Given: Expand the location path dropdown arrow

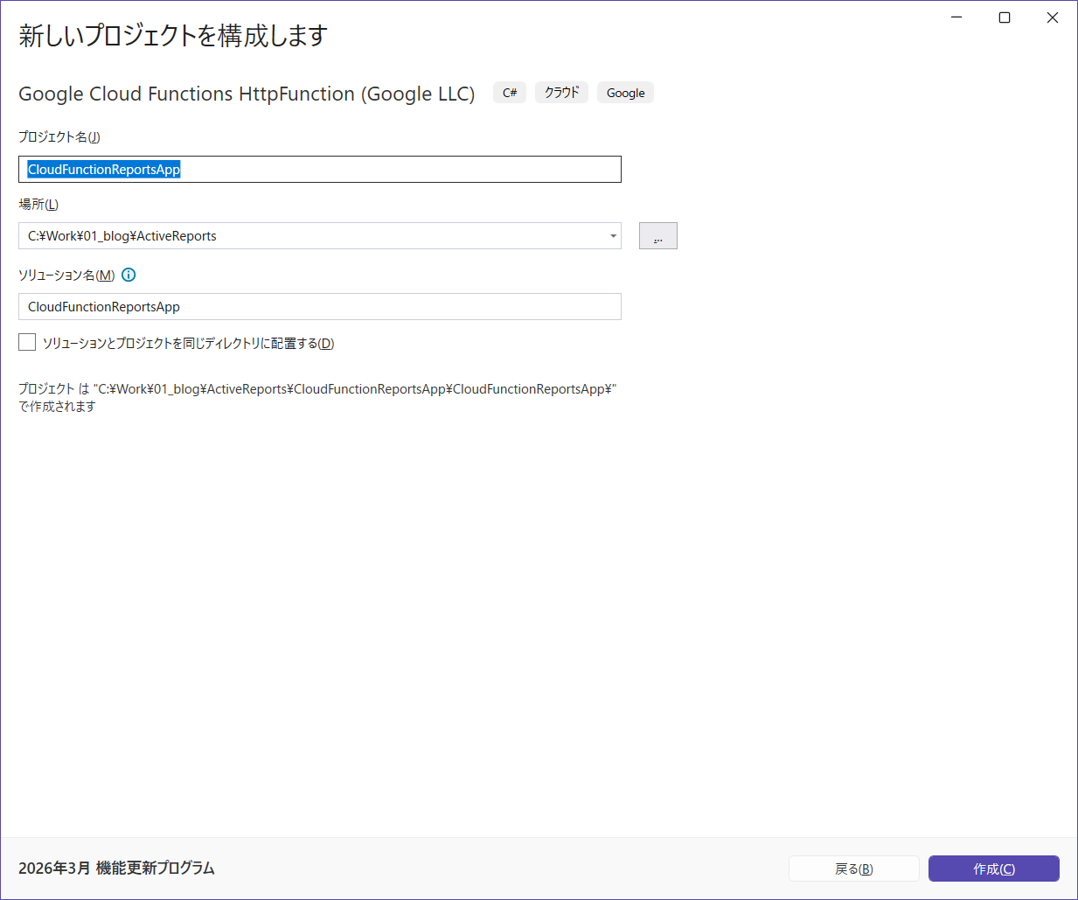Looking at the screenshot, I should point(613,236).
